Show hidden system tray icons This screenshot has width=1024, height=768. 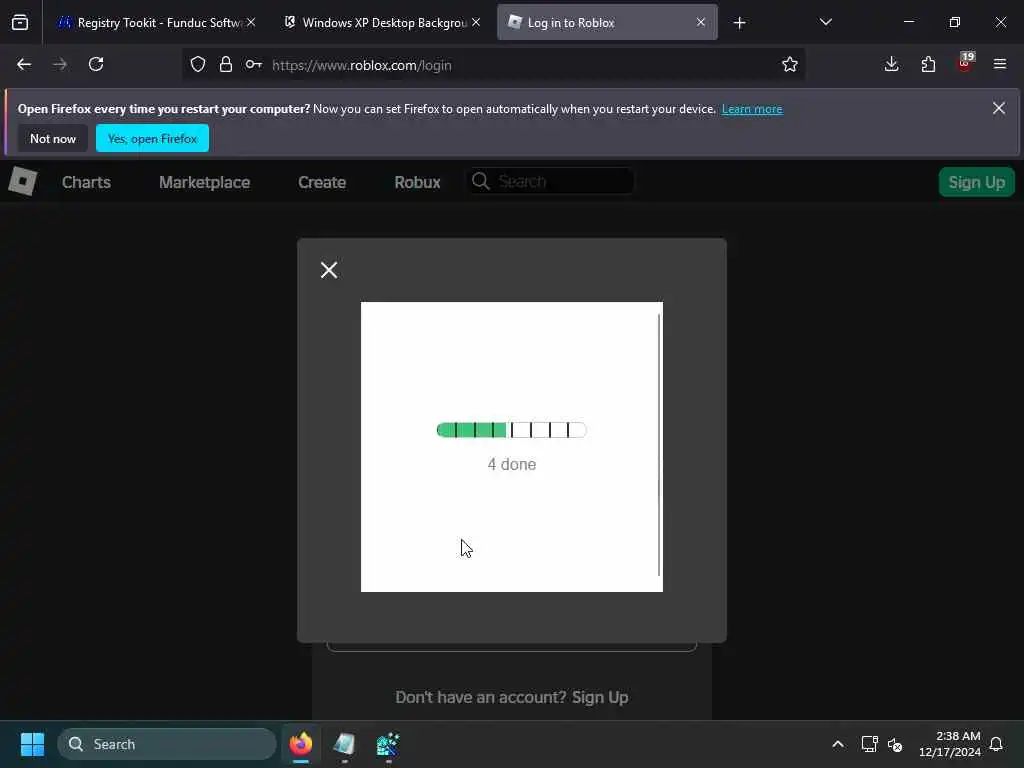[838, 744]
